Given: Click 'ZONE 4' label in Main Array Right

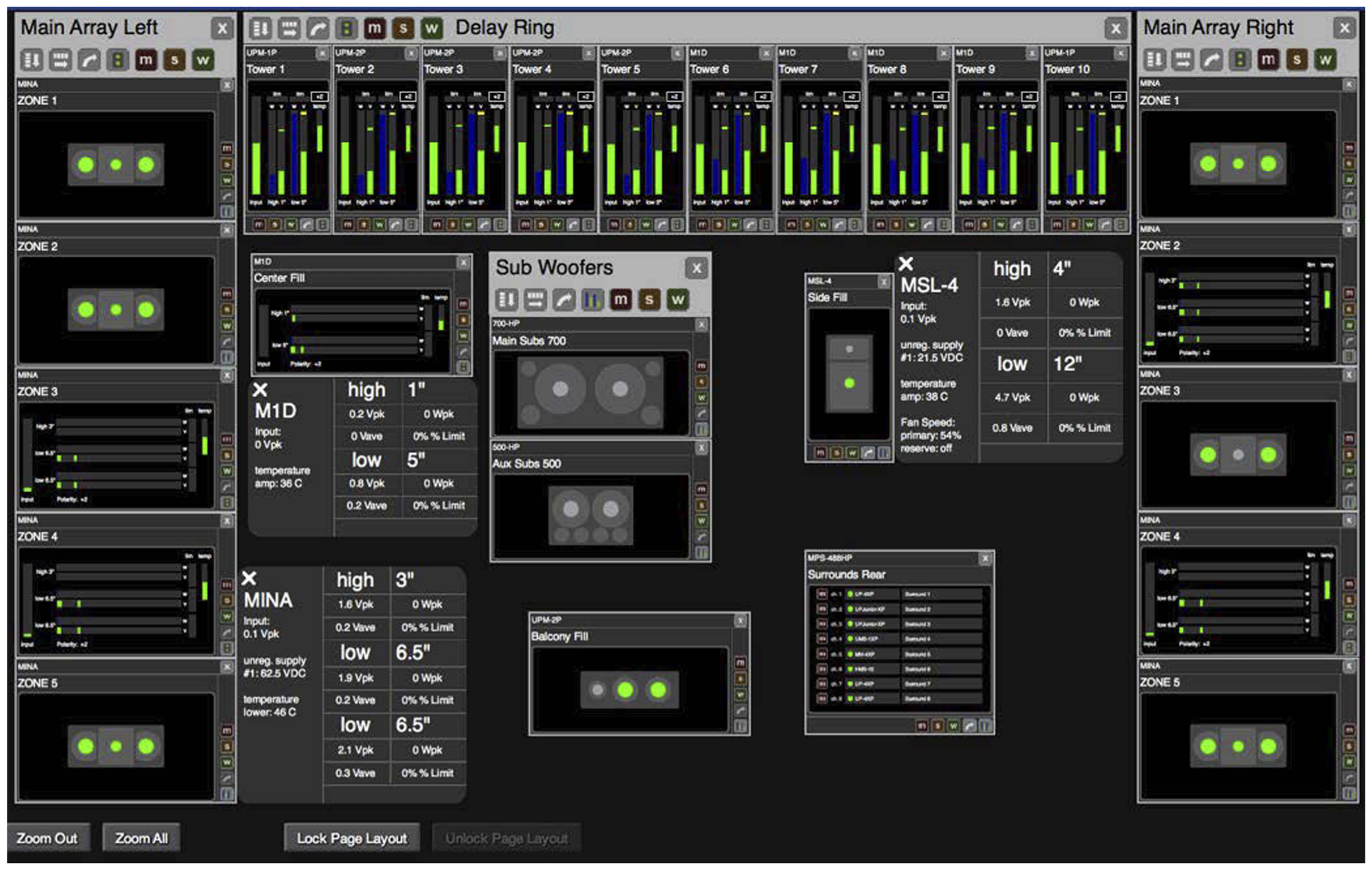Looking at the screenshot, I should (x=1160, y=536).
